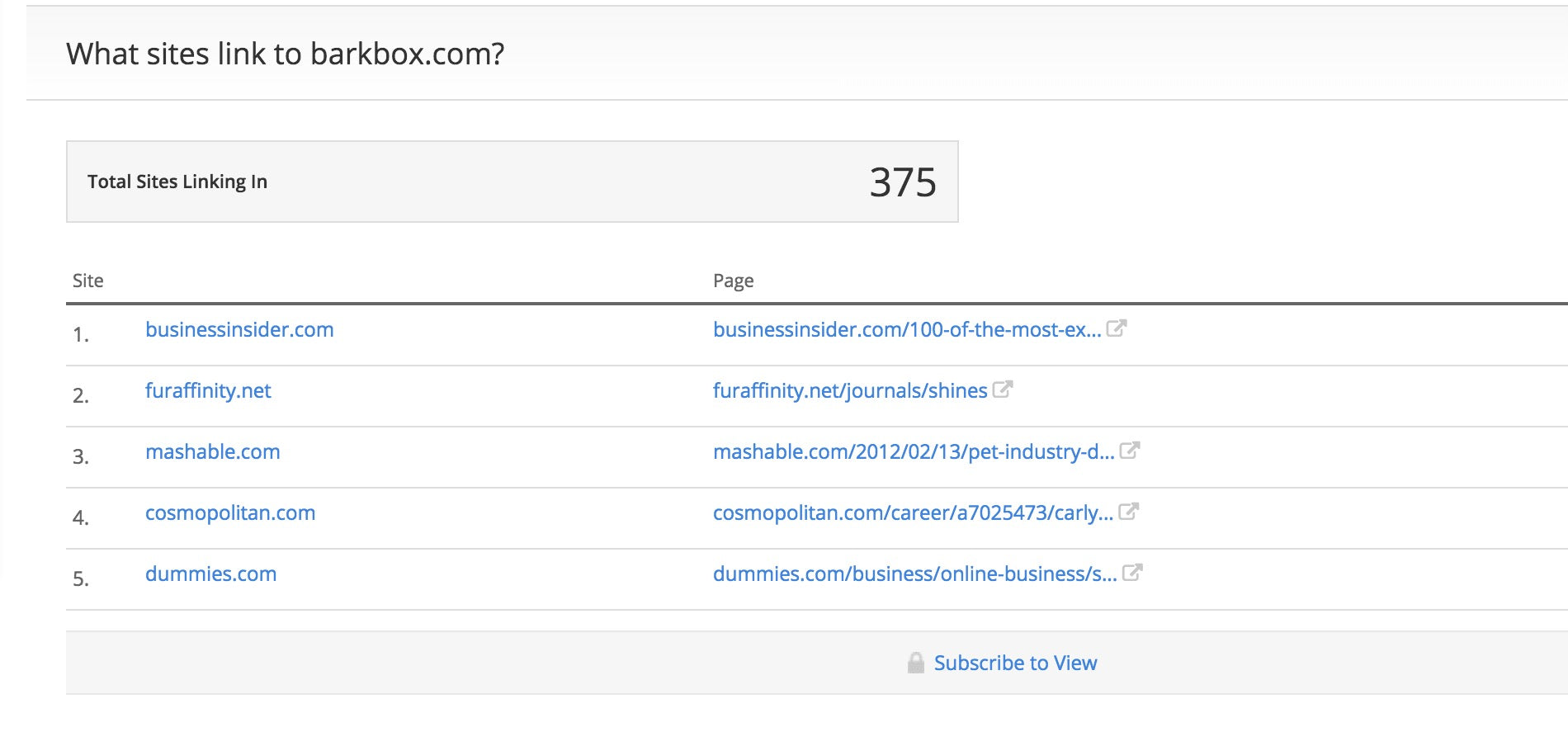
Task: Open the dummies.com site link
Action: pyautogui.click(x=211, y=574)
